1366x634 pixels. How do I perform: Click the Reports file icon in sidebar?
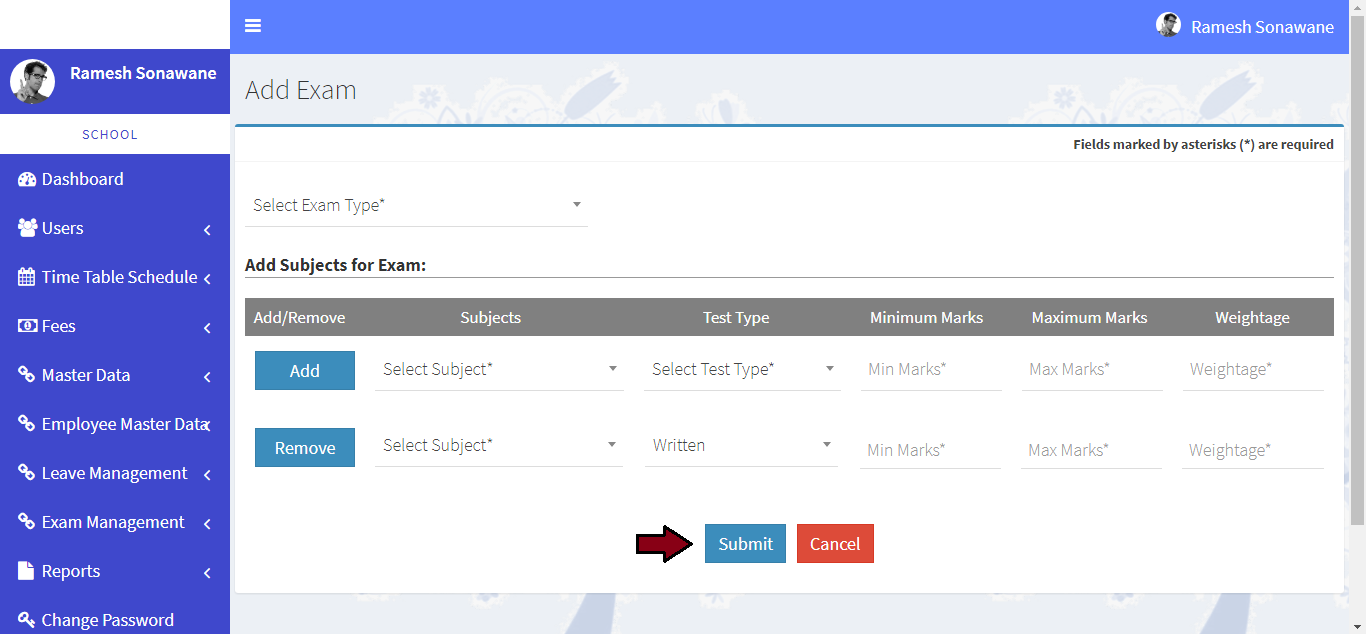coord(27,571)
